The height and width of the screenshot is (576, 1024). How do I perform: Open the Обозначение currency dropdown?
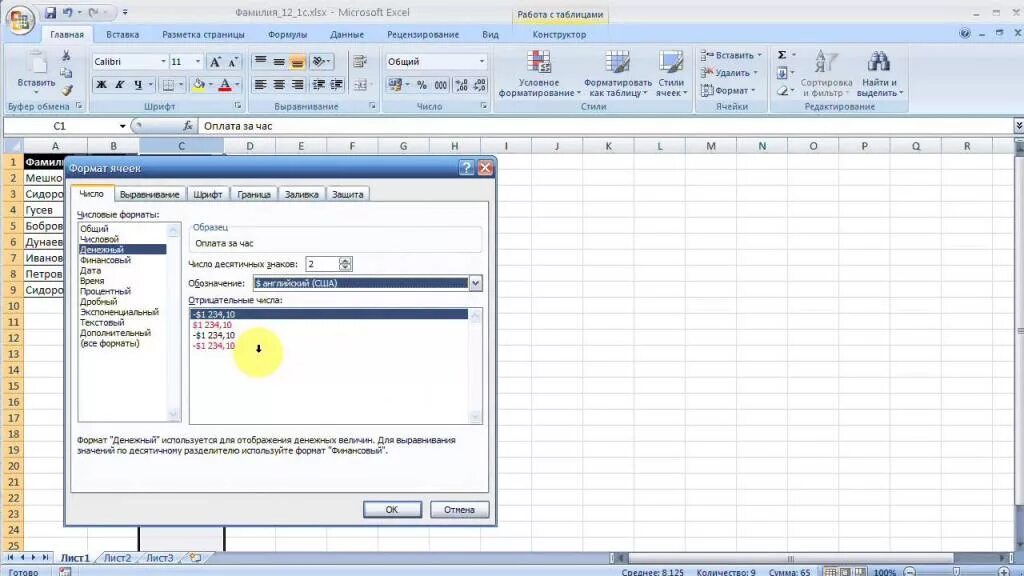[x=475, y=283]
